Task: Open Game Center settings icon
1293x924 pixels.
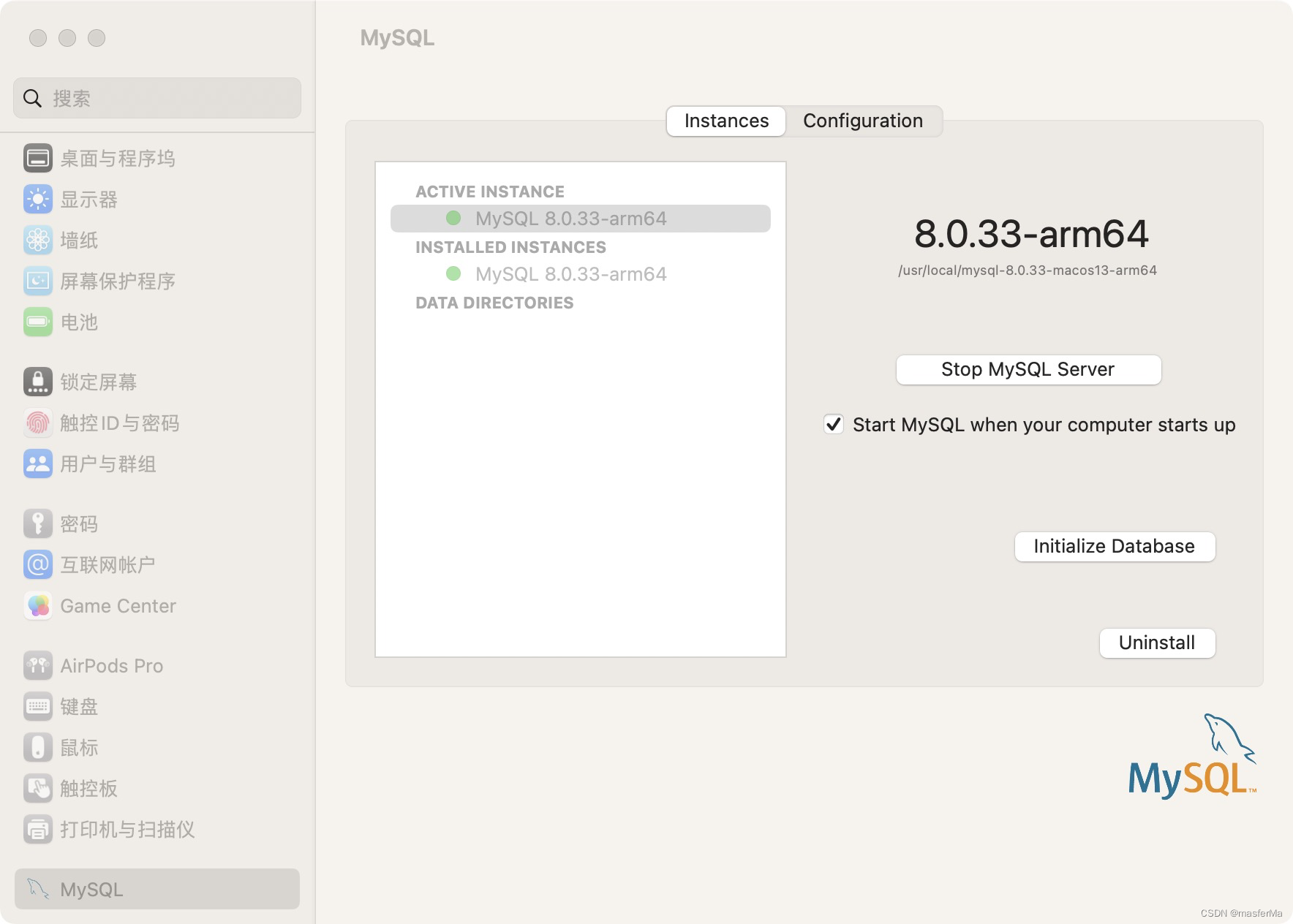Action: pyautogui.click(x=37, y=605)
